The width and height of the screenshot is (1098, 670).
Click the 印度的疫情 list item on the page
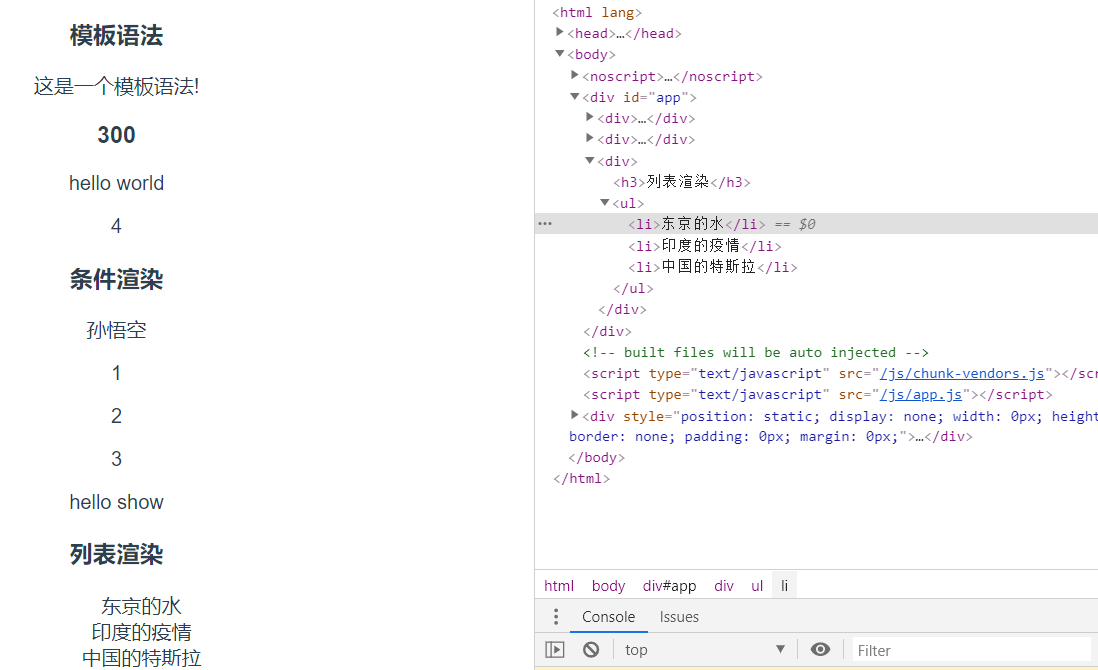(x=141, y=632)
